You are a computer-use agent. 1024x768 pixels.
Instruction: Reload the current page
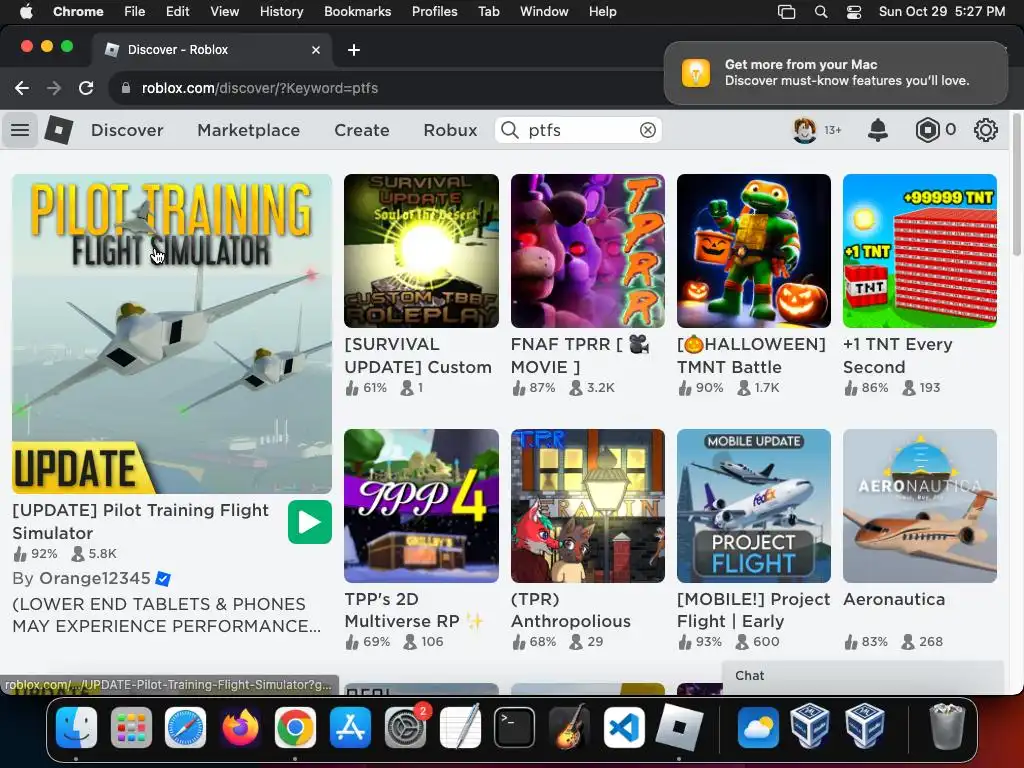[x=86, y=88]
